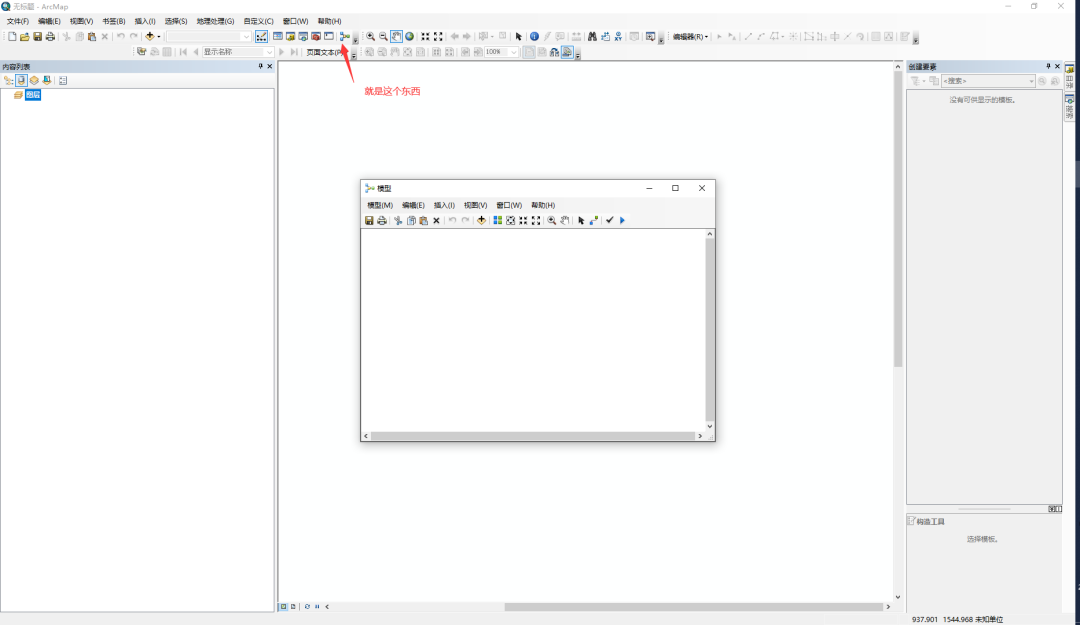This screenshot has width=1080, height=625.
Task: Select the 图层 item in table of contents
Action: 33,95
